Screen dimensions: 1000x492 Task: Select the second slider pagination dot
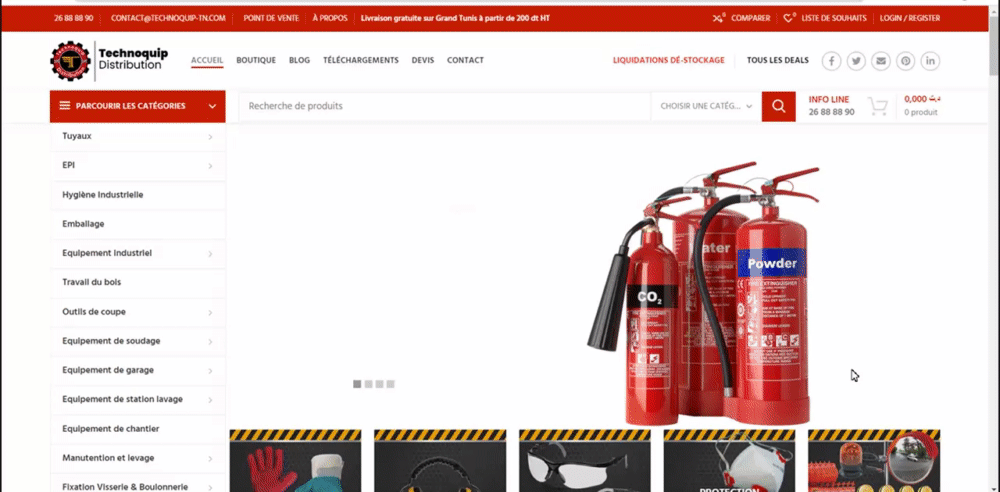click(x=368, y=384)
